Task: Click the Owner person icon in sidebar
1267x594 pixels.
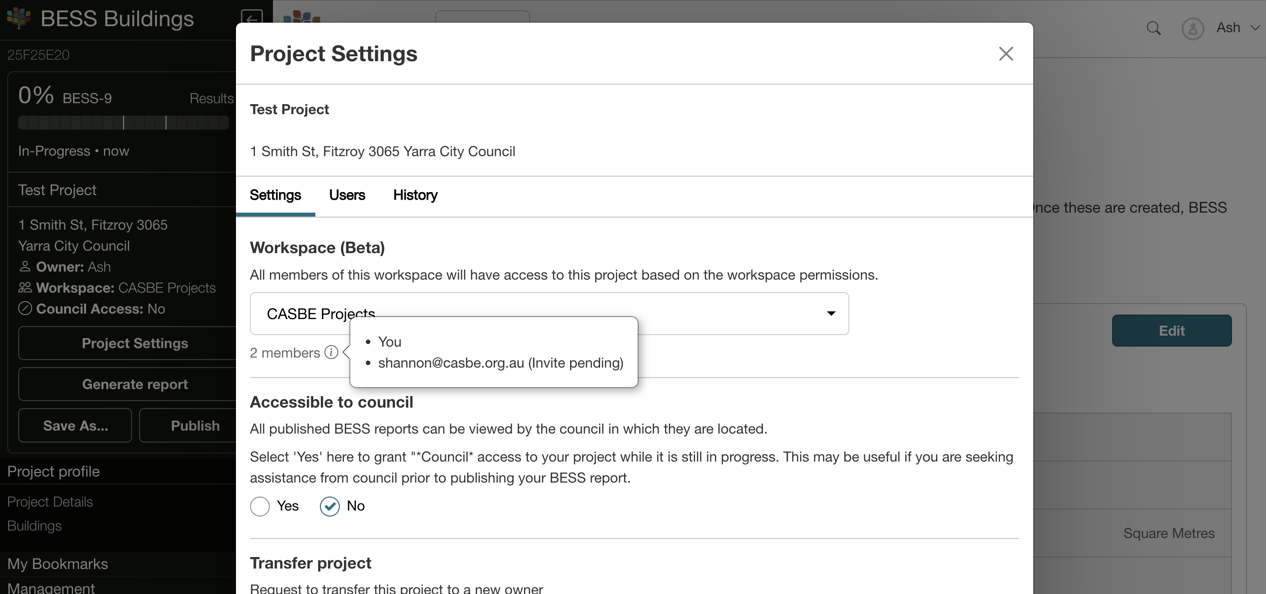Action: click(25, 267)
